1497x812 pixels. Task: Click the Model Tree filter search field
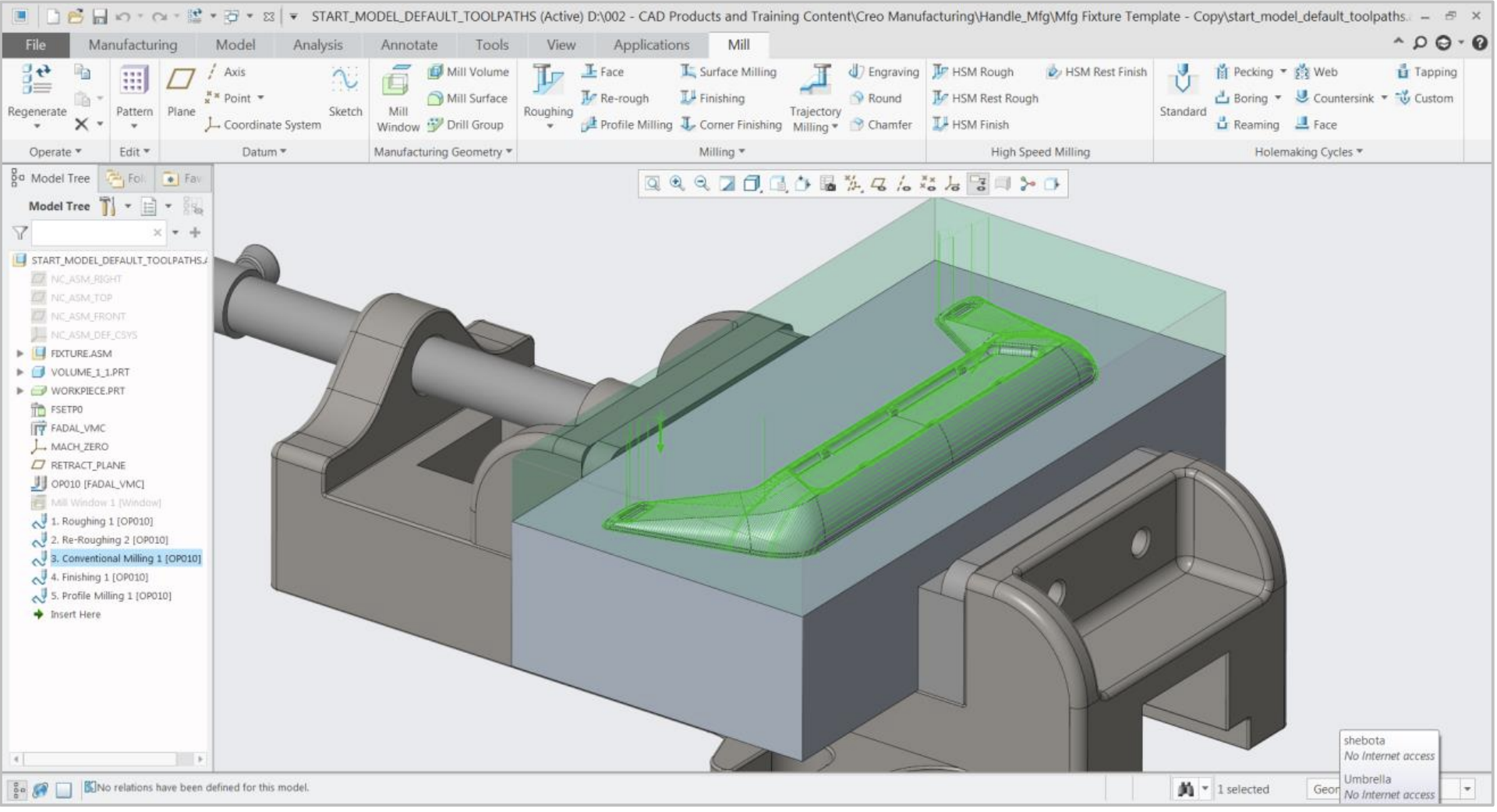(x=98, y=232)
